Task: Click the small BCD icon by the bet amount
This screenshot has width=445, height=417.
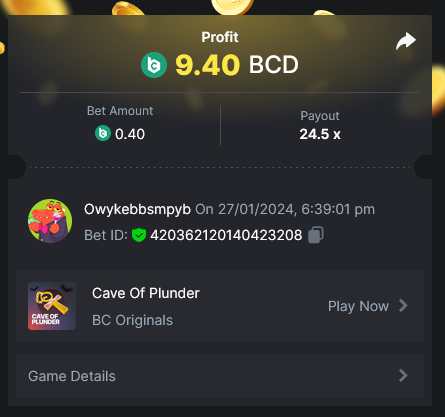Action: [x=103, y=133]
